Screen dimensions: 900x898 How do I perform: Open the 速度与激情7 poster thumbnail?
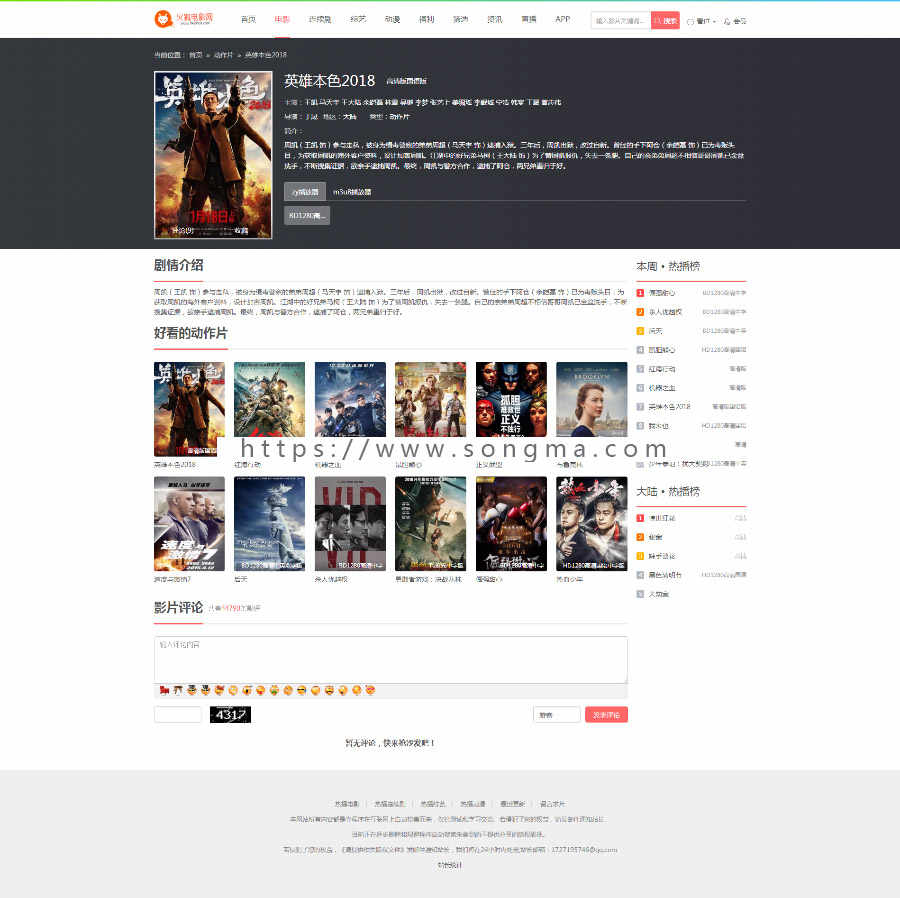tap(189, 524)
